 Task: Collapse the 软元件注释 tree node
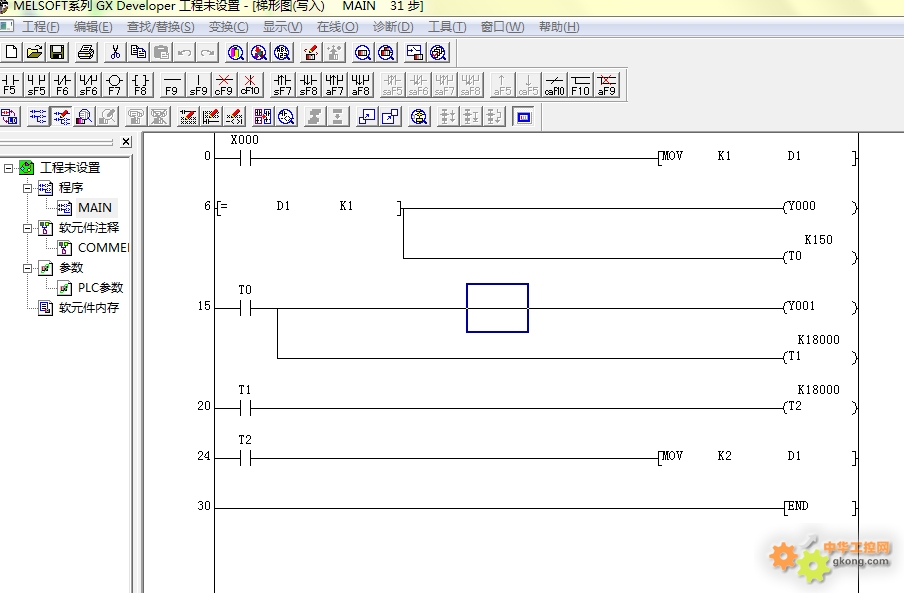(x=27, y=228)
